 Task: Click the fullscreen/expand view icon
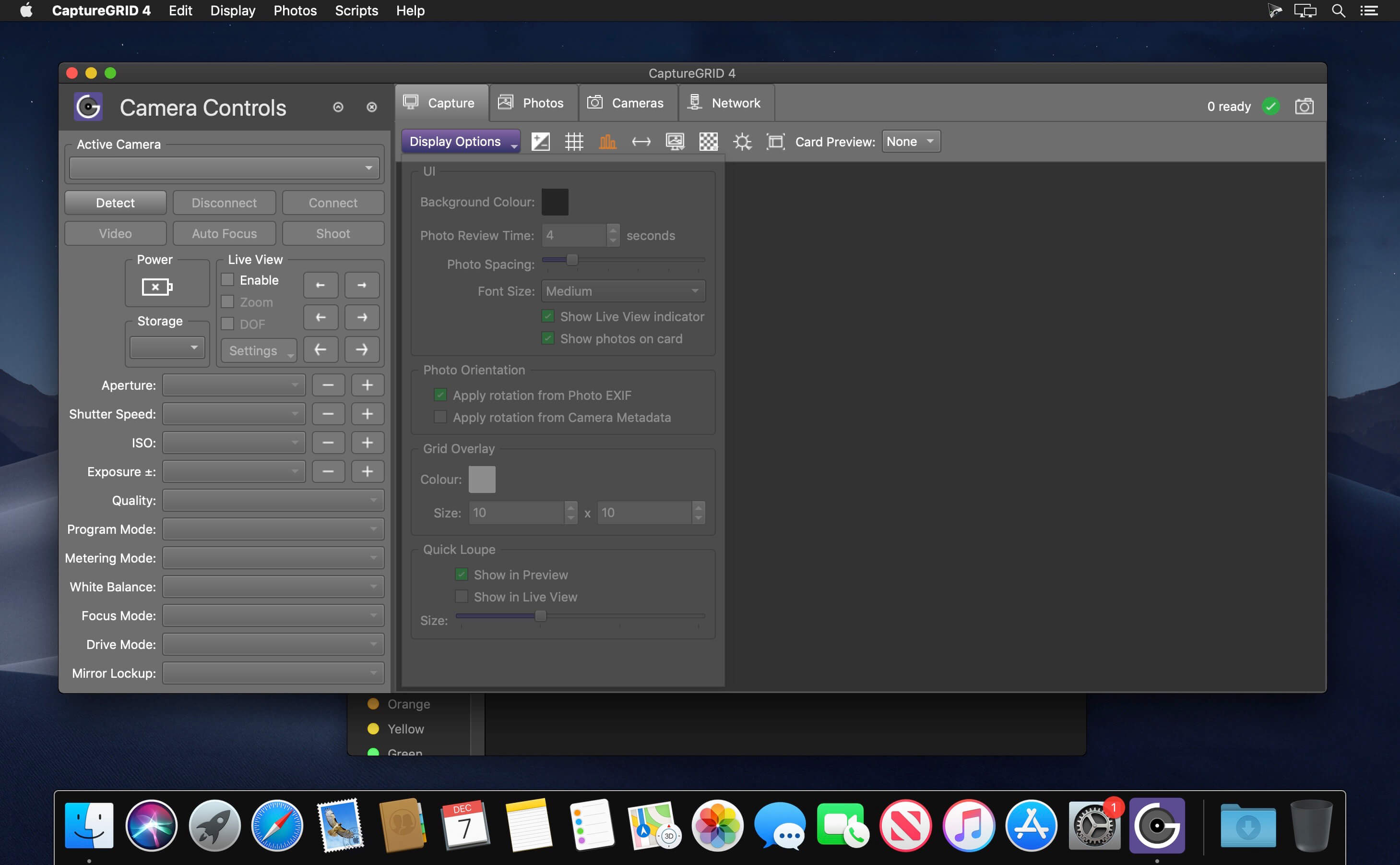[775, 141]
